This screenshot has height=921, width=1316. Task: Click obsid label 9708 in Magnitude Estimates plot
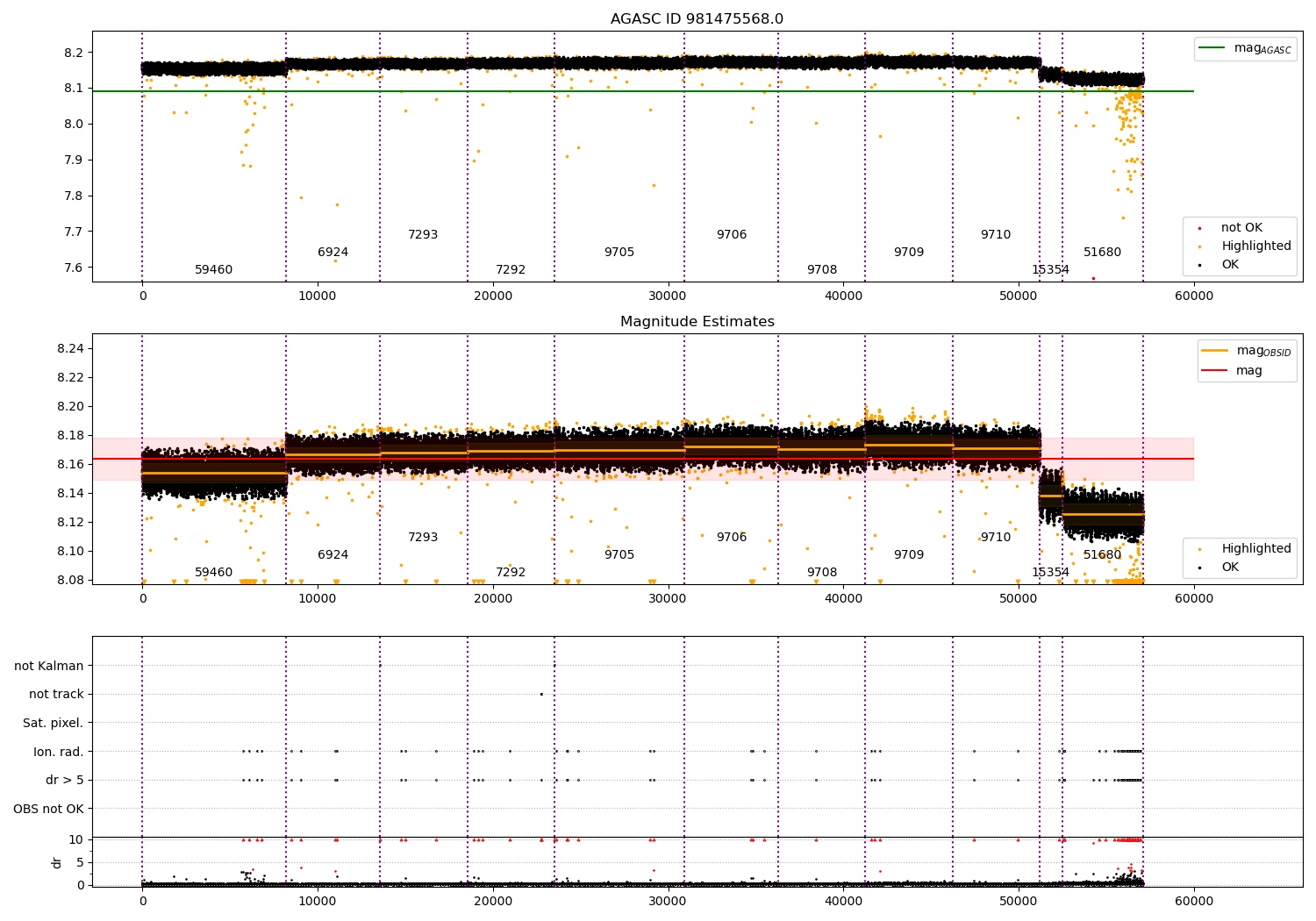coord(822,573)
